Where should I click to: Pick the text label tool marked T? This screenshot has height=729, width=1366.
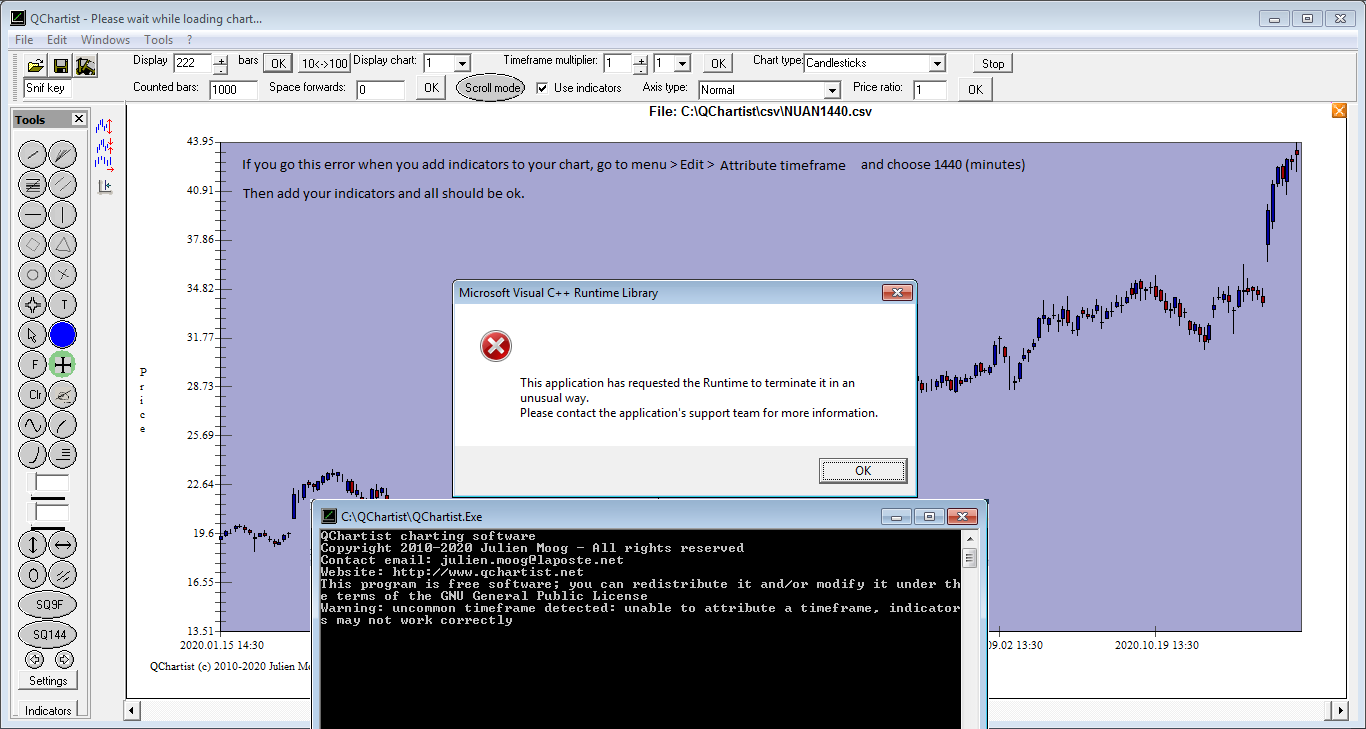pyautogui.click(x=63, y=305)
